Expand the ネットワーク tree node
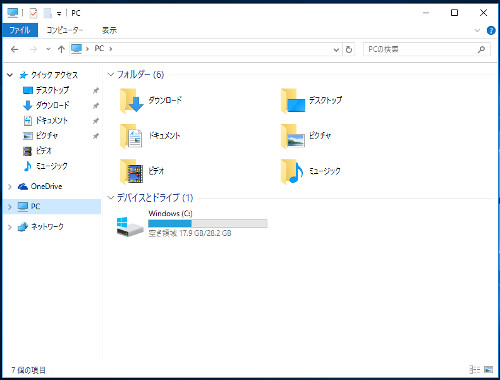 10,227
